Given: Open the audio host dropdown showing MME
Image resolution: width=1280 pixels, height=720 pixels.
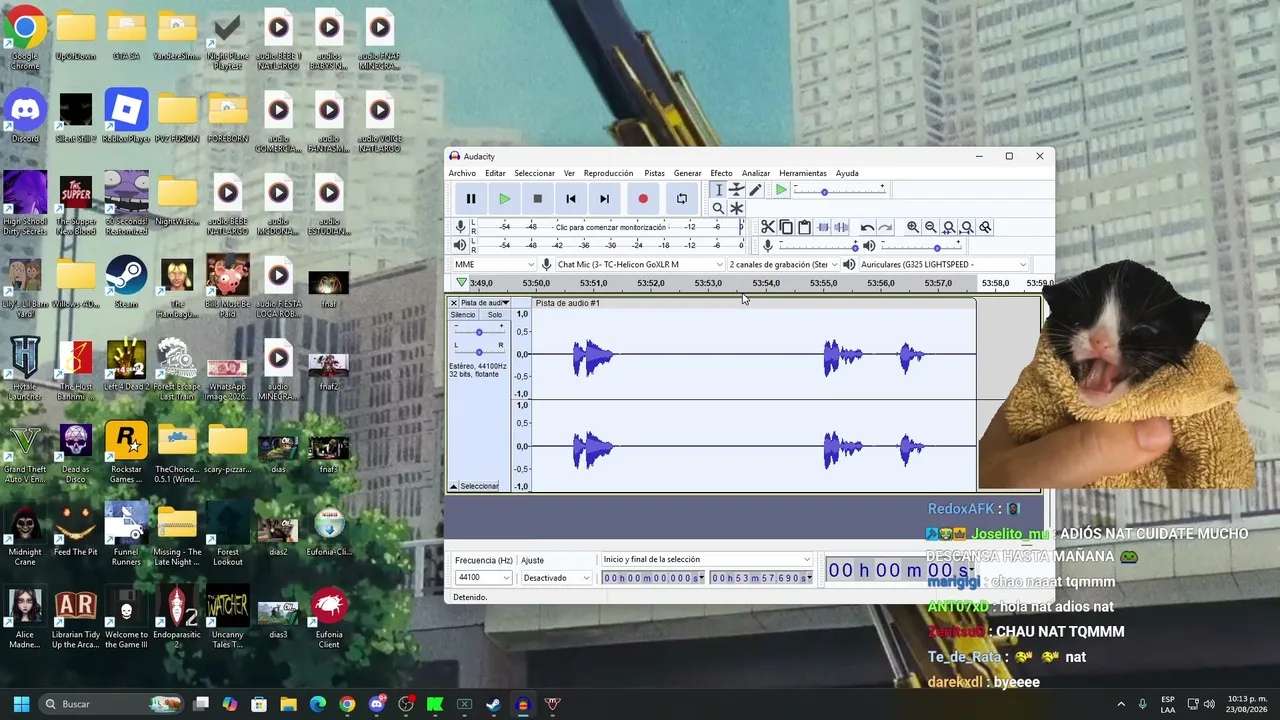Looking at the screenshot, I should pos(495,264).
